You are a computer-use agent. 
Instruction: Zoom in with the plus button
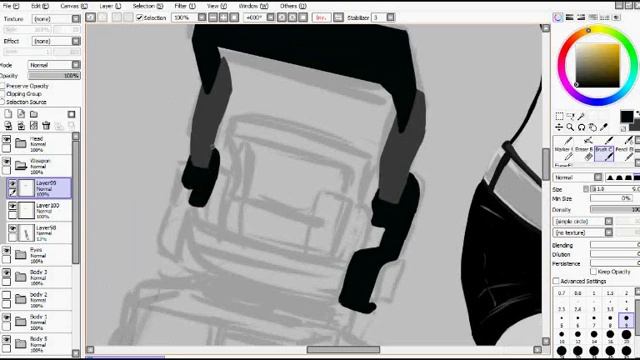click(224, 18)
